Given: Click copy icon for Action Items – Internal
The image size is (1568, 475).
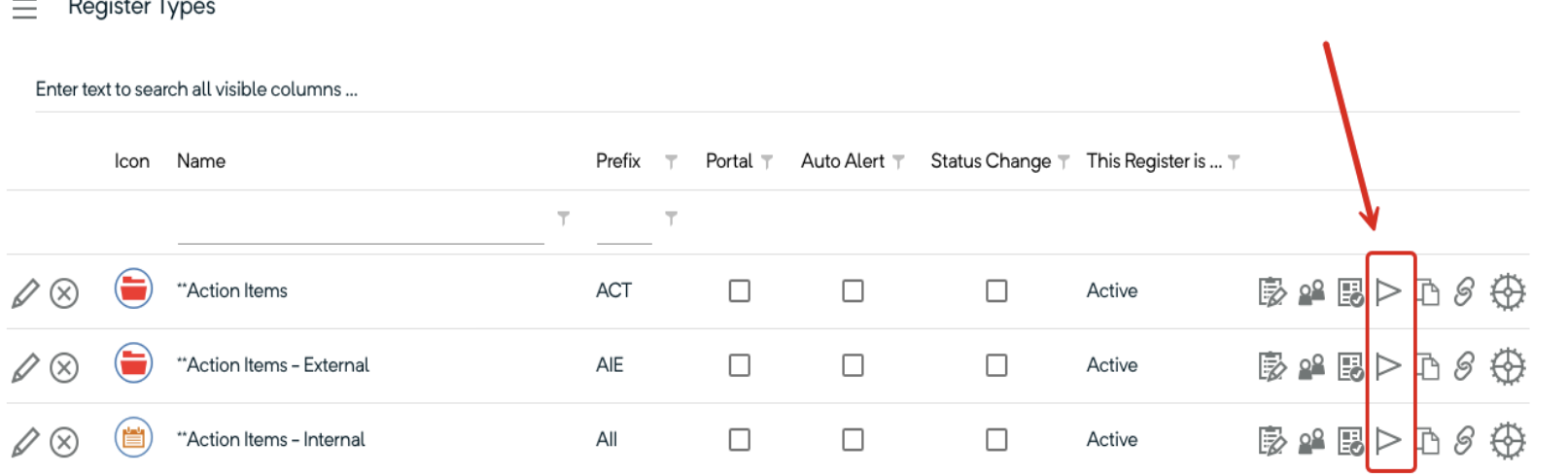Looking at the screenshot, I should click(x=1428, y=441).
